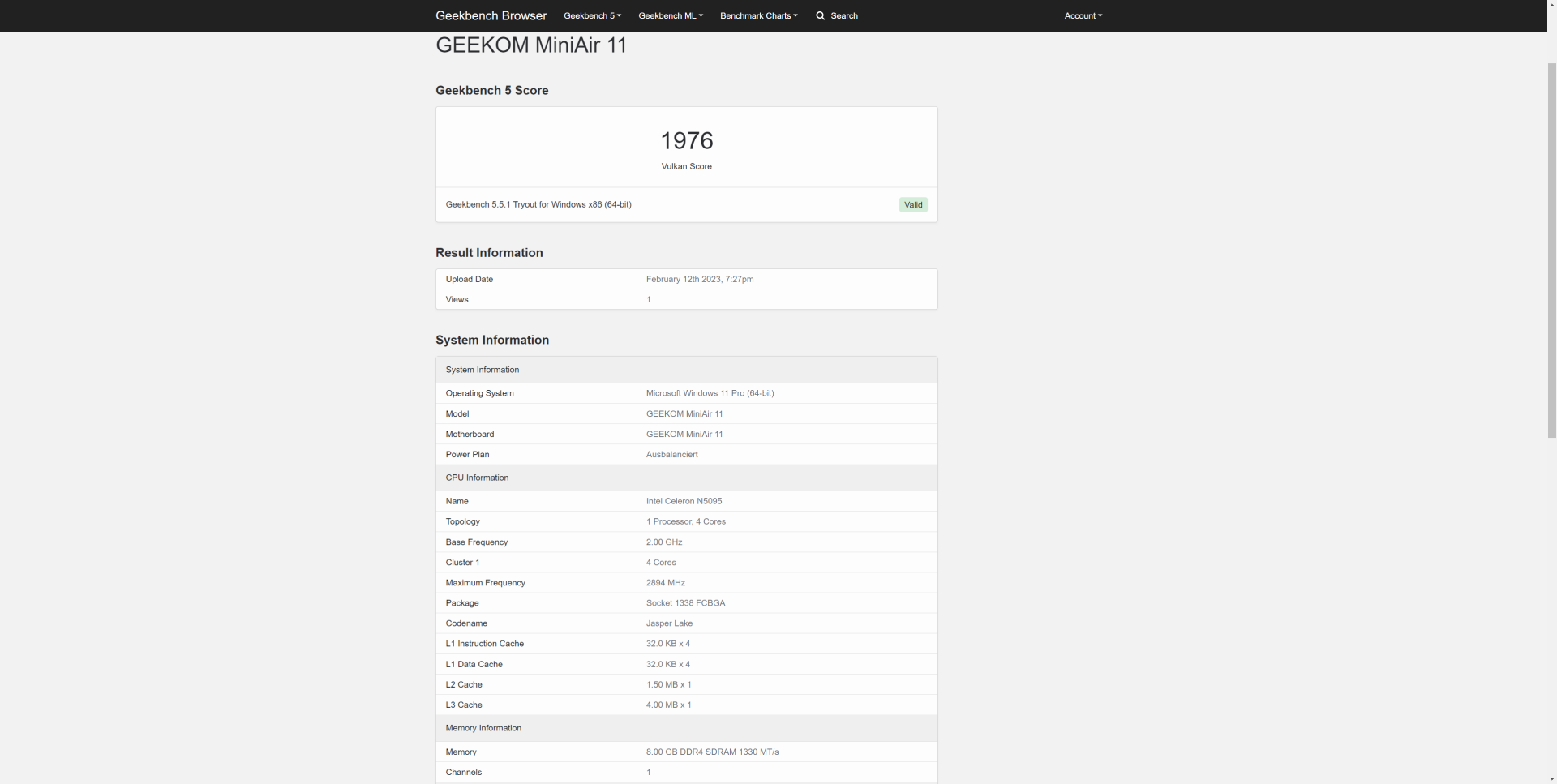This screenshot has height=784, width=1557.
Task: Click the page vertical scrollbar thumb
Action: click(x=1552, y=251)
